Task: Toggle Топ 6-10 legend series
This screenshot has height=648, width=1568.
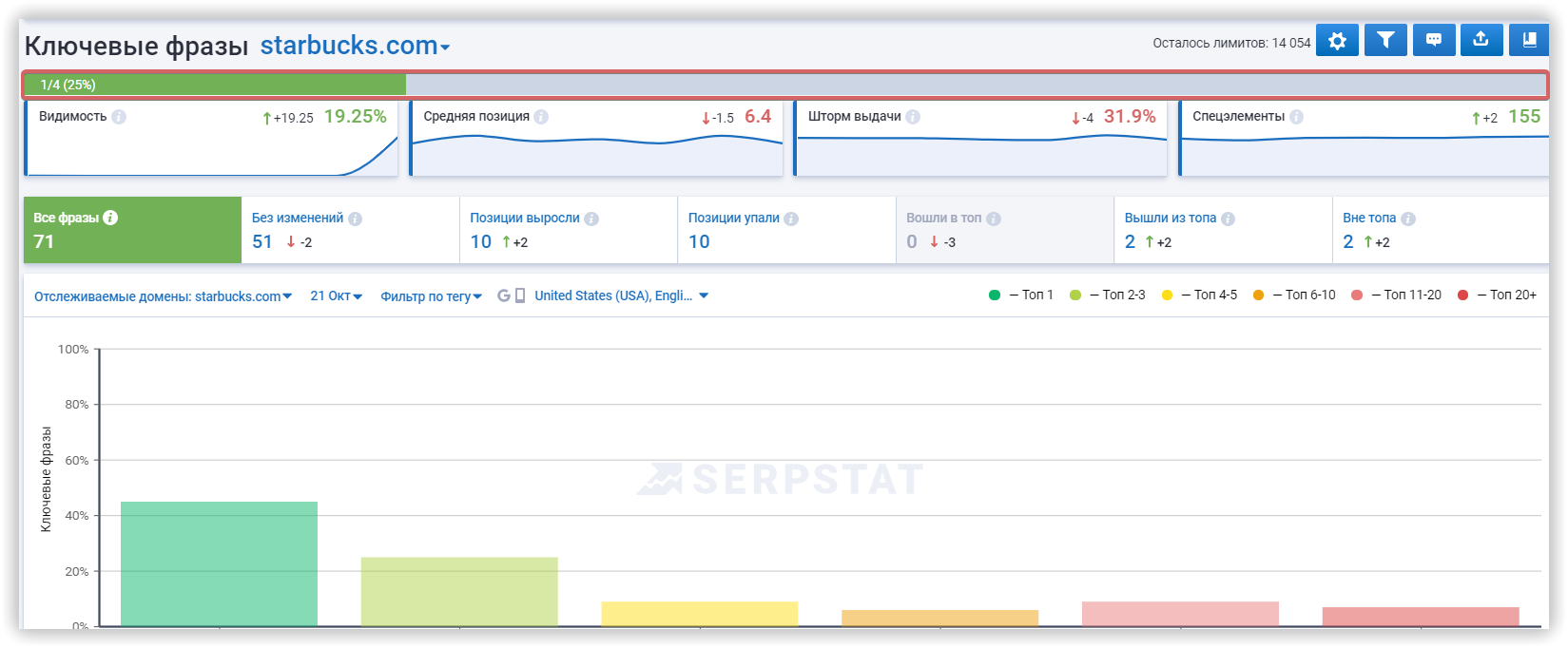Action: (1294, 295)
